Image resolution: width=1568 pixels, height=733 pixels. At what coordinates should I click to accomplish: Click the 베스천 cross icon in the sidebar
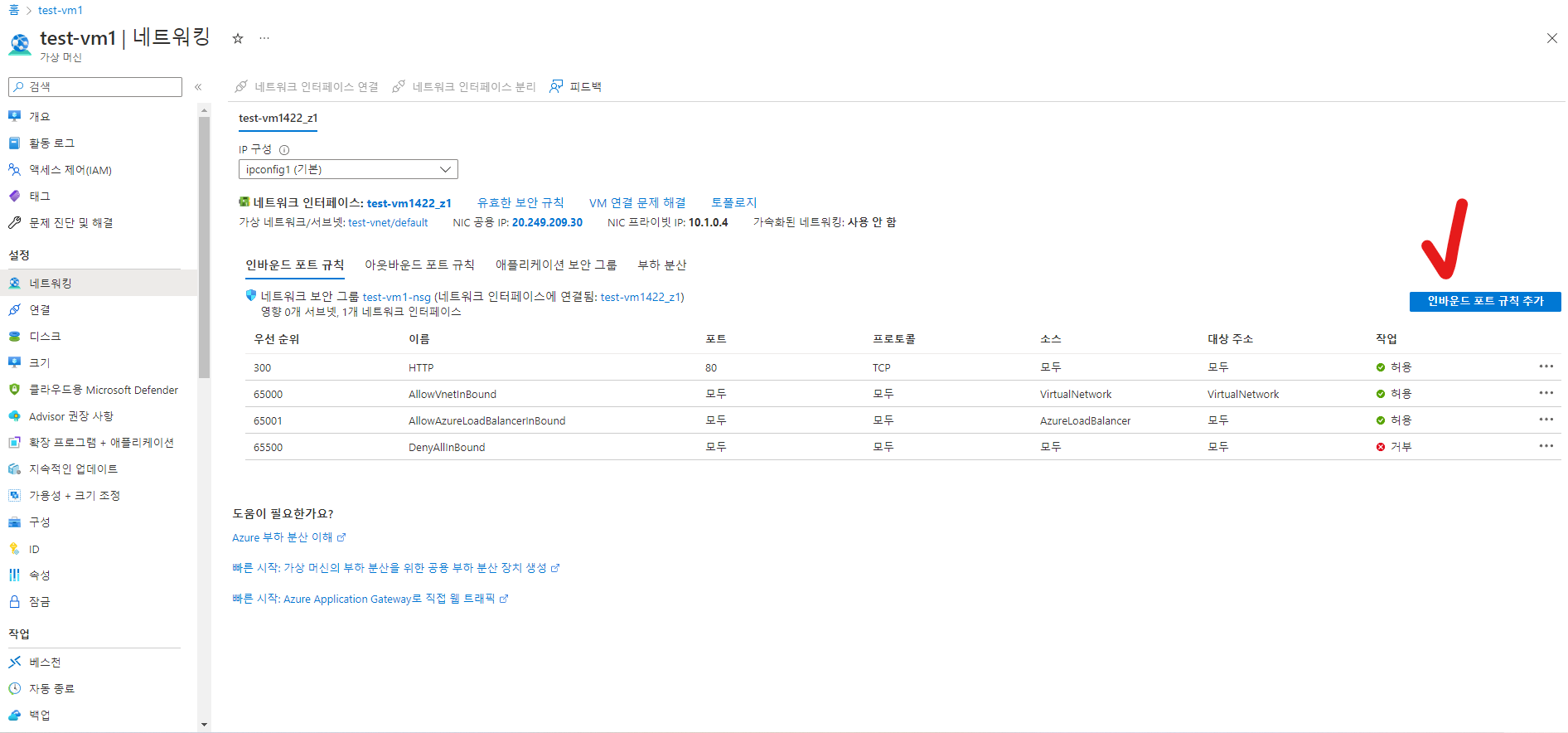(x=14, y=662)
